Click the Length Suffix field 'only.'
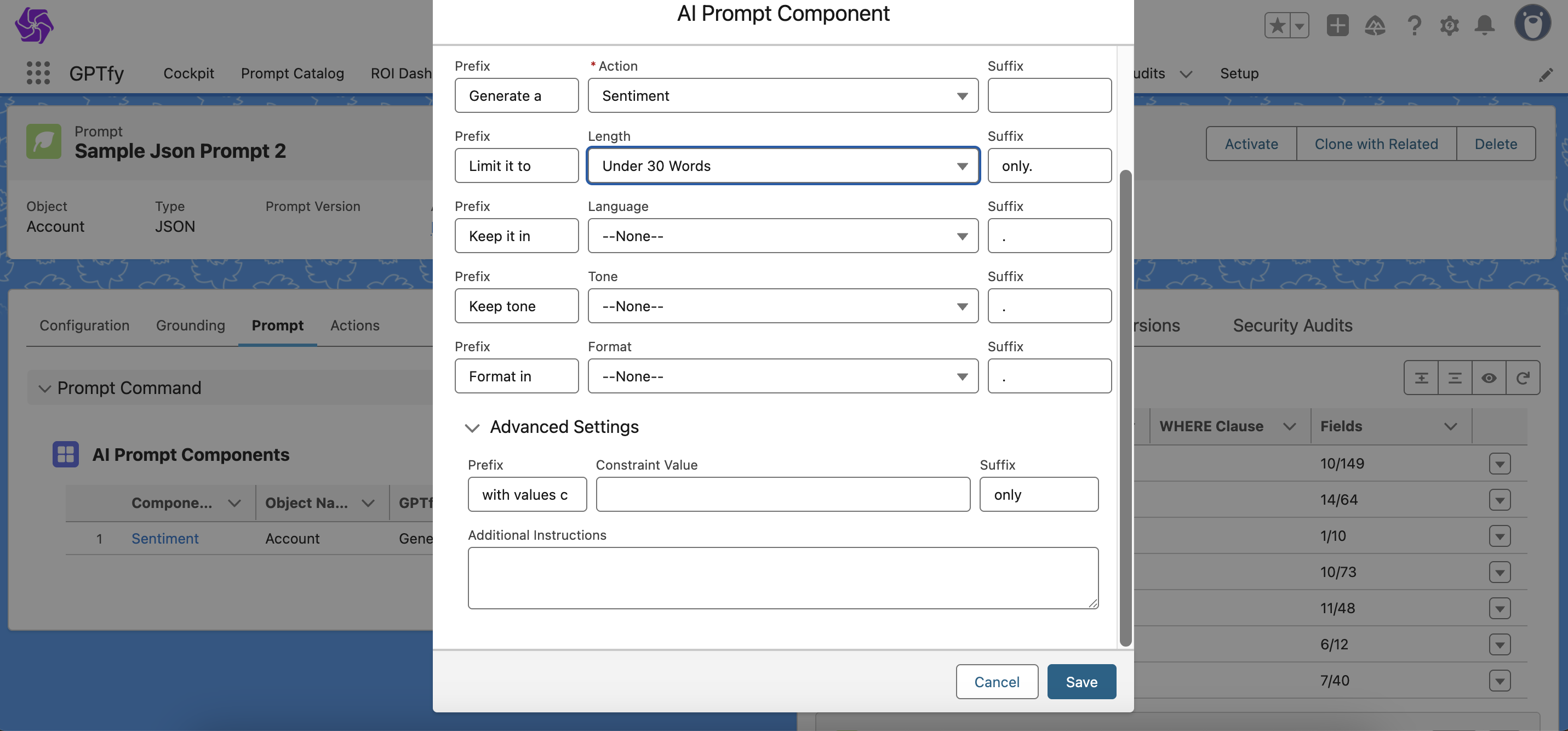 pos(1049,165)
